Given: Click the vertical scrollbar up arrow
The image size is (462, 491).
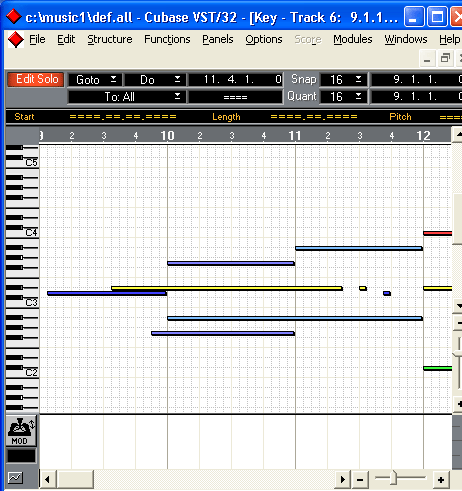Looking at the screenshot, I should pyautogui.click(x=458, y=135).
